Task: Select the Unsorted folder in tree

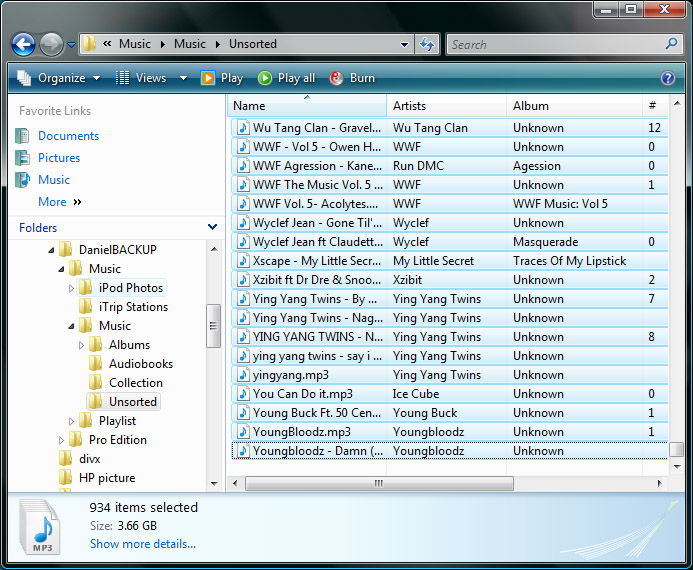Action: (x=133, y=402)
